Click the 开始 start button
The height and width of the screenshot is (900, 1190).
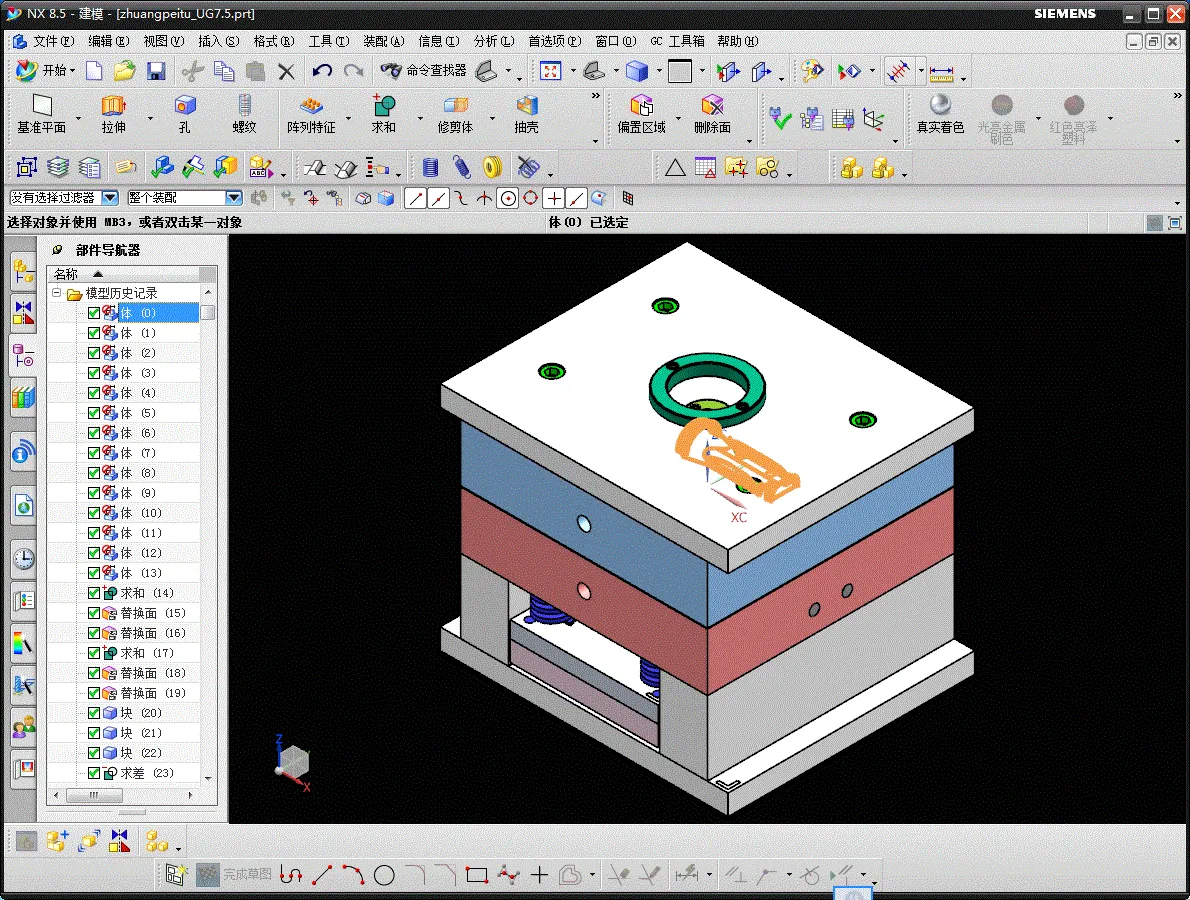click(42, 71)
